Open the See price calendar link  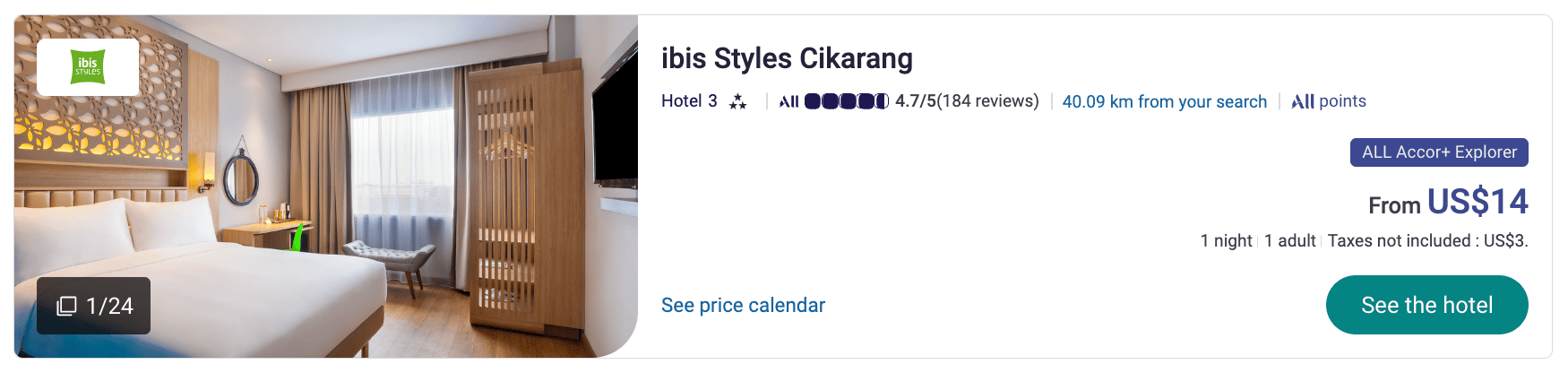[x=743, y=305]
